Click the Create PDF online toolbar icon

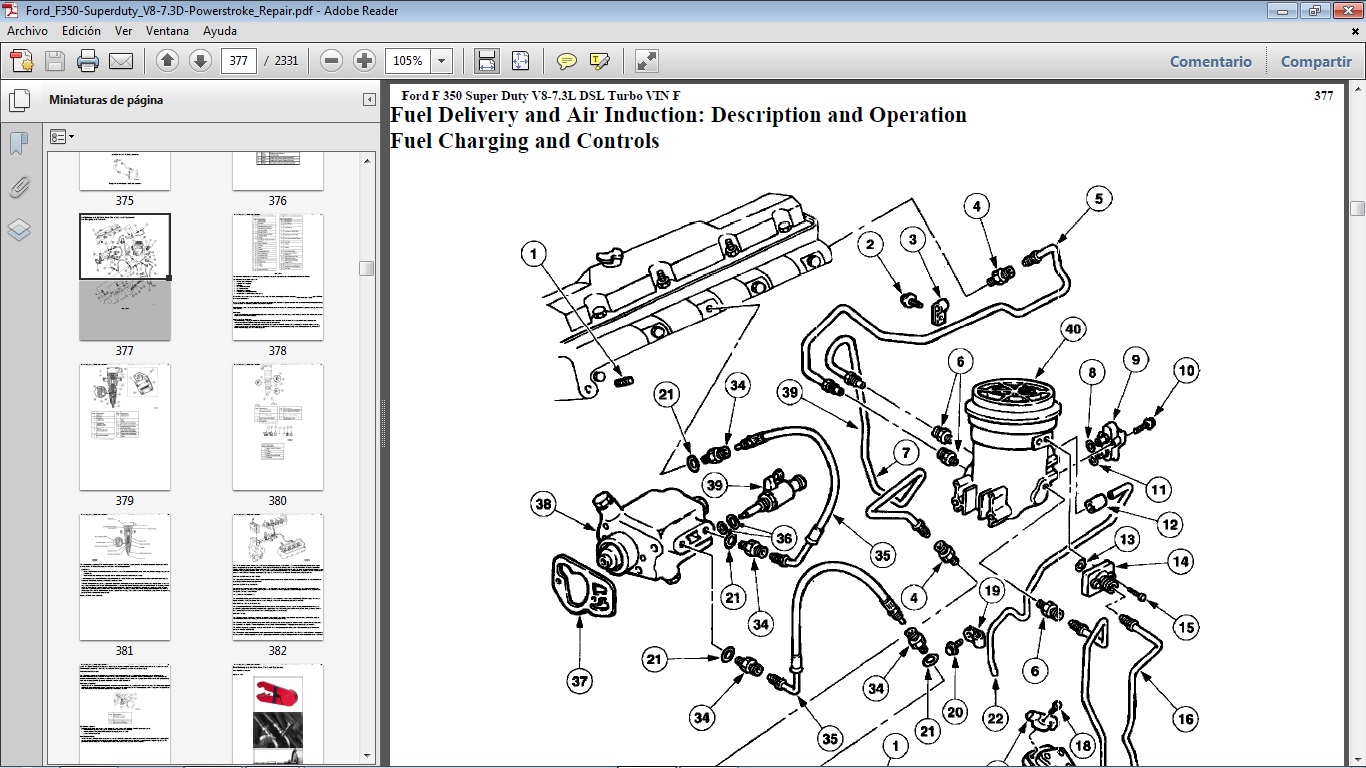tap(22, 61)
